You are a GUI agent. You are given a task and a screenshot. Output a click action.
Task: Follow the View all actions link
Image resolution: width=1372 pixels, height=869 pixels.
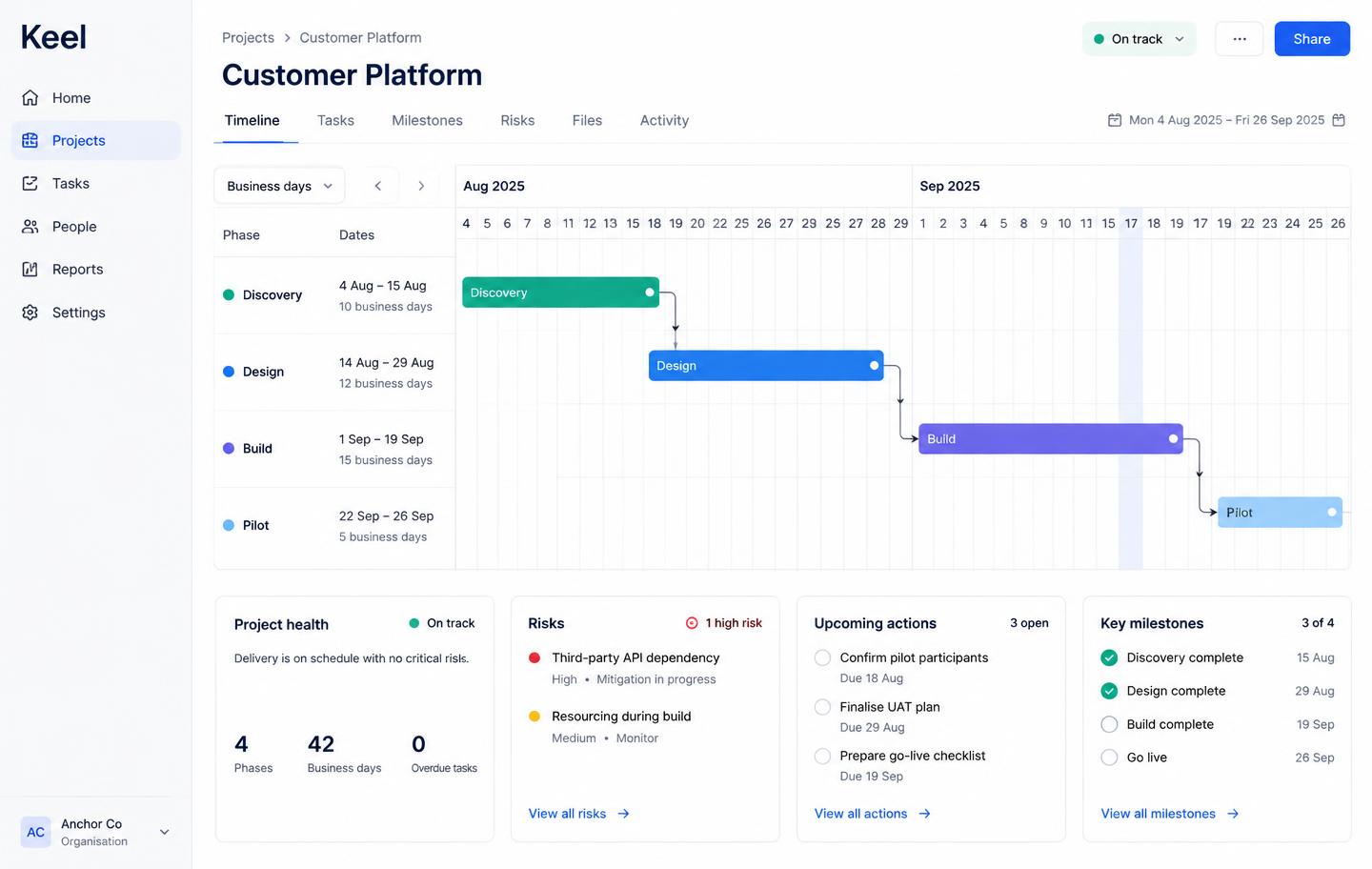point(873,814)
